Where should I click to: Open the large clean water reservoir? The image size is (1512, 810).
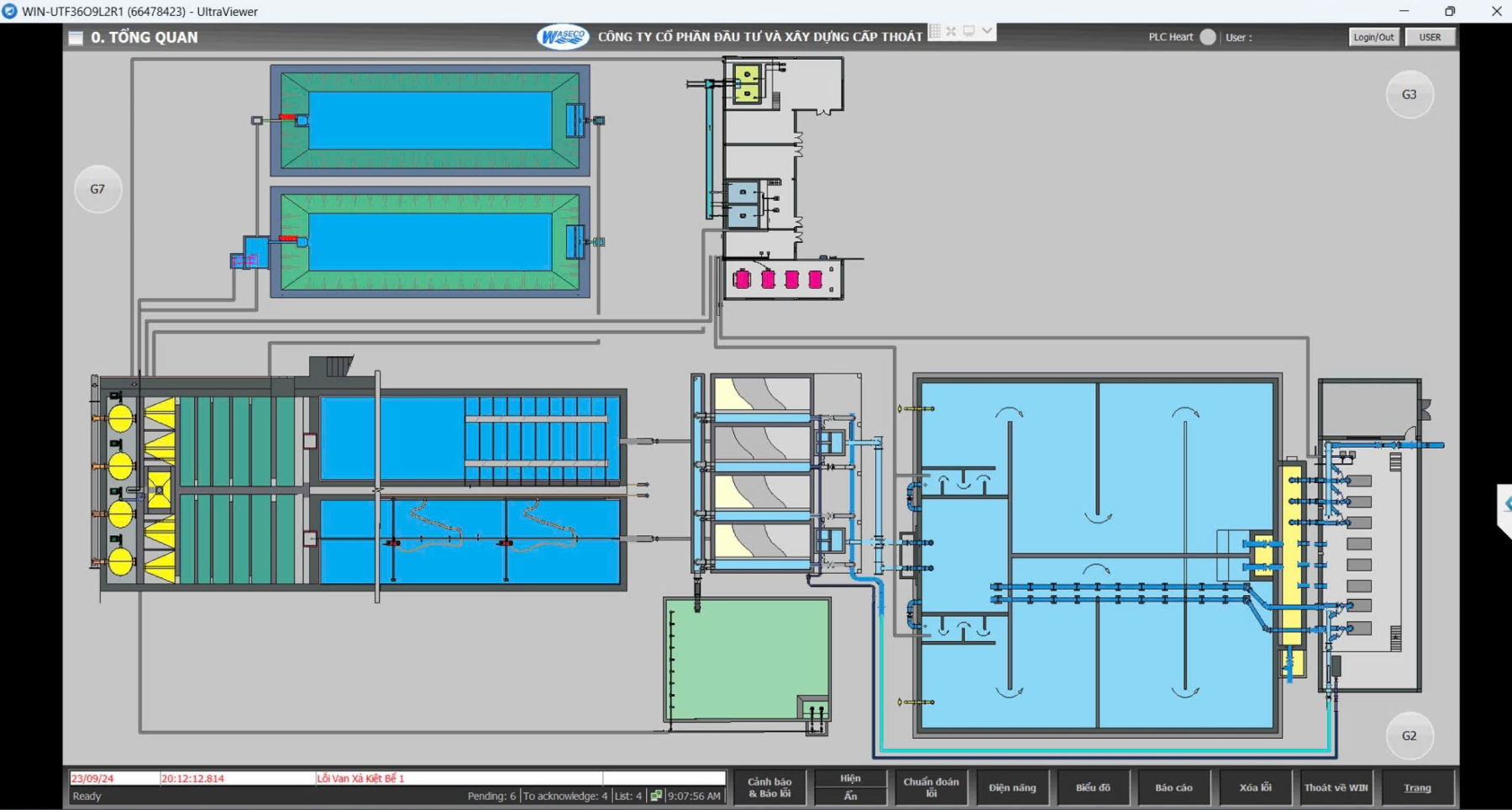click(1097, 555)
